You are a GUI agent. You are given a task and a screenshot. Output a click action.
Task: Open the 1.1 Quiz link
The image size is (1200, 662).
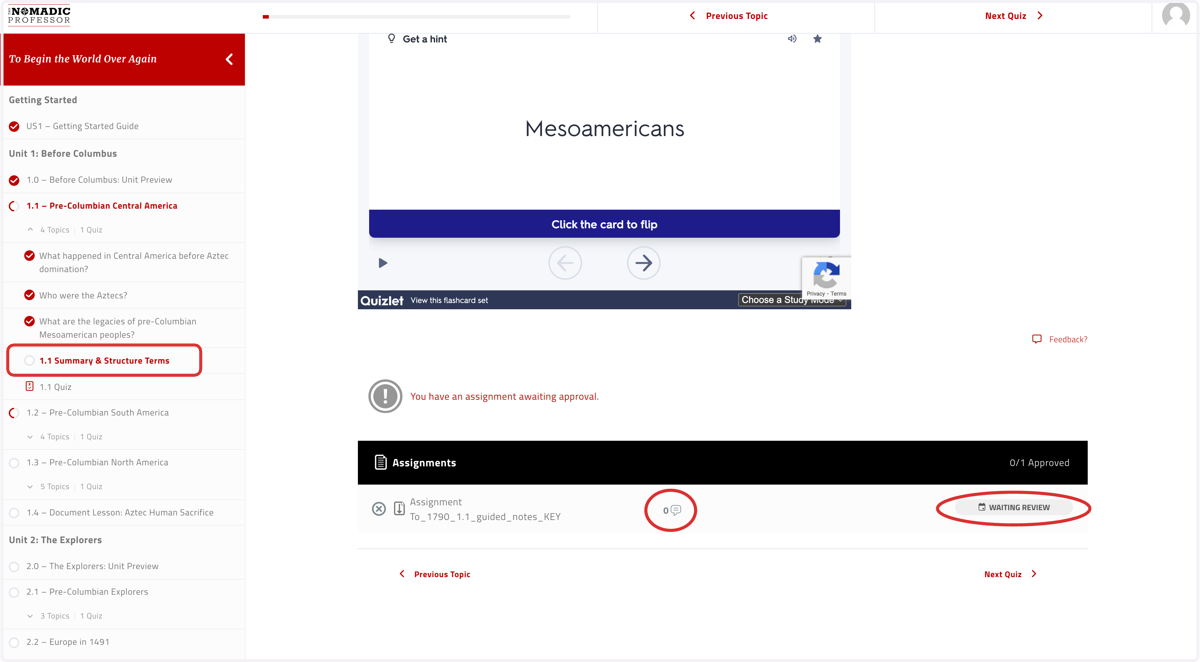[x=55, y=386]
